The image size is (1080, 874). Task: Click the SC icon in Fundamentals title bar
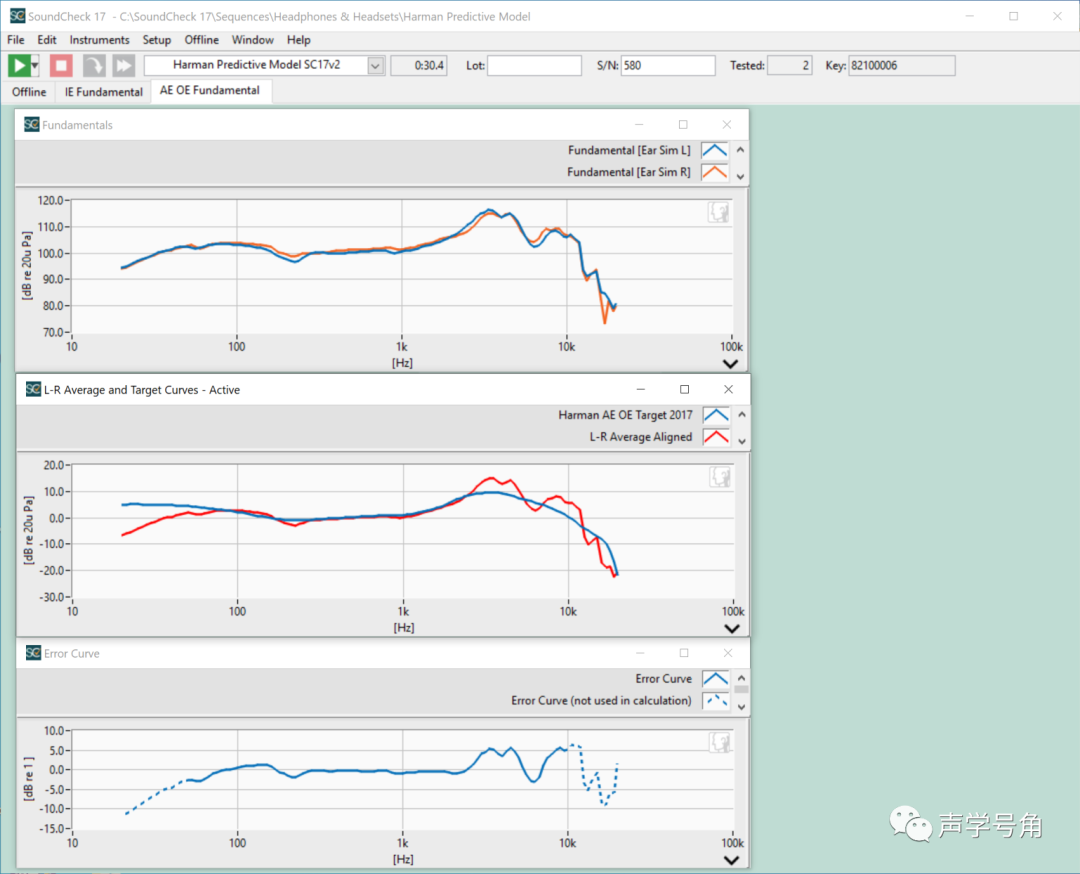pyautogui.click(x=32, y=125)
